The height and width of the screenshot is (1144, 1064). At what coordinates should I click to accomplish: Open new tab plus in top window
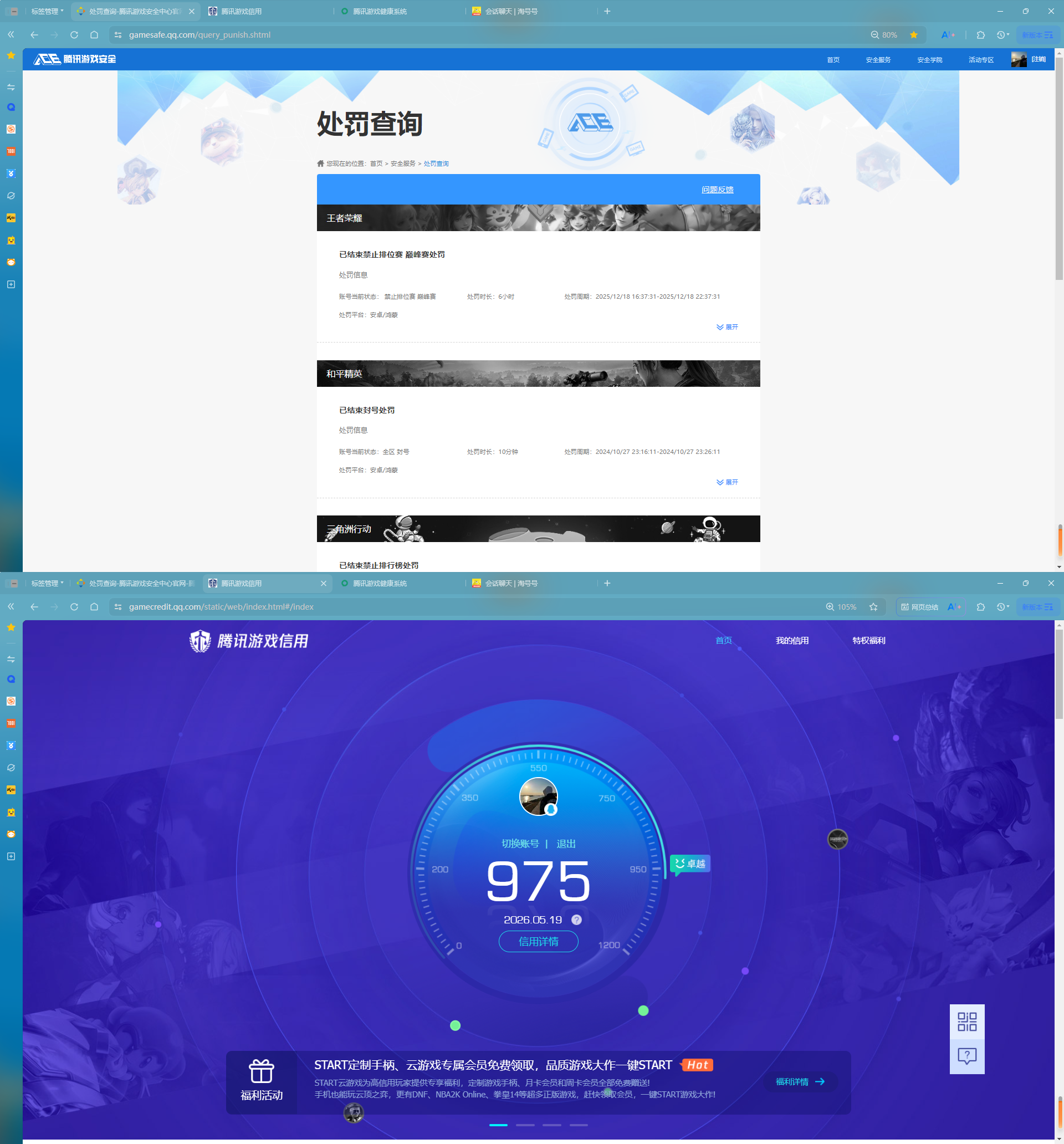tap(607, 11)
